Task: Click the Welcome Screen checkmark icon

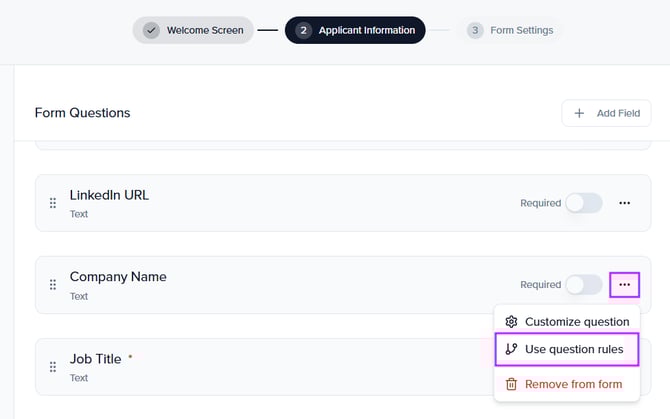Action: [x=152, y=30]
